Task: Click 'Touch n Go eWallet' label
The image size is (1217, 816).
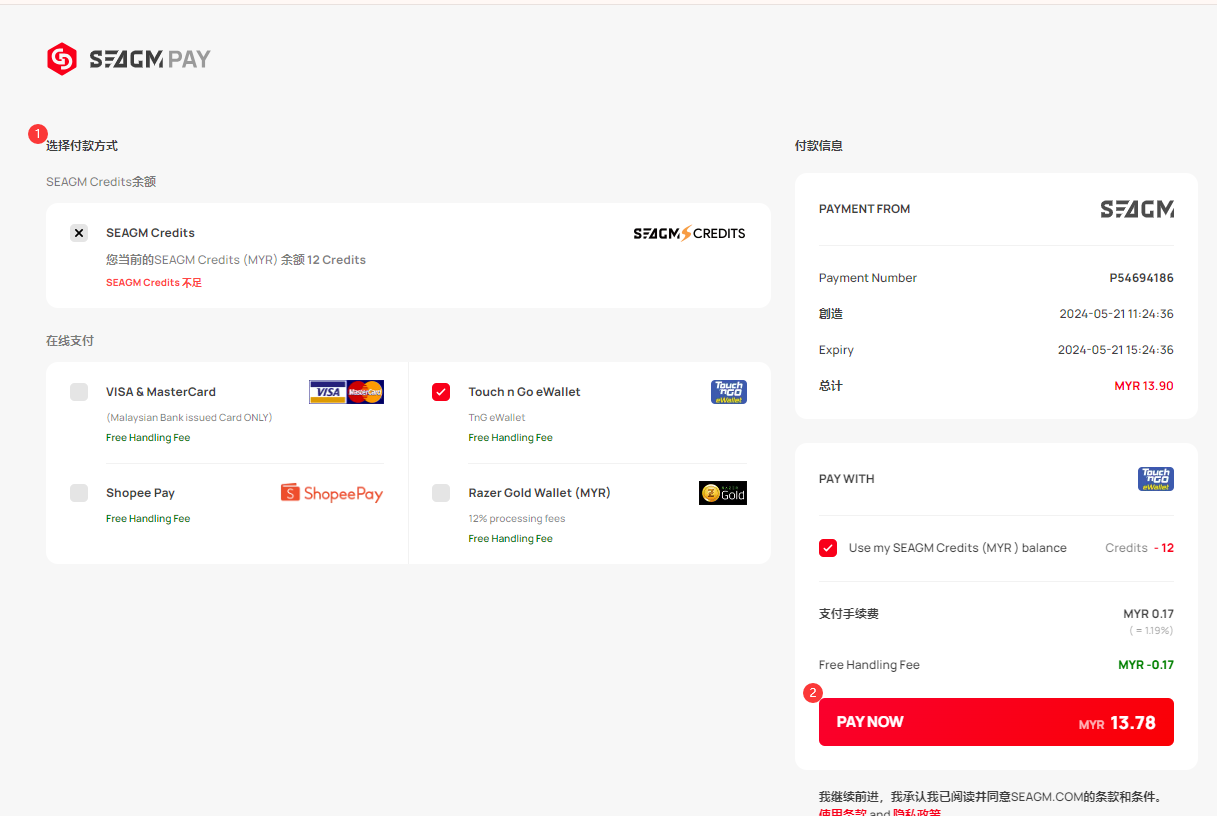Action: tap(524, 392)
